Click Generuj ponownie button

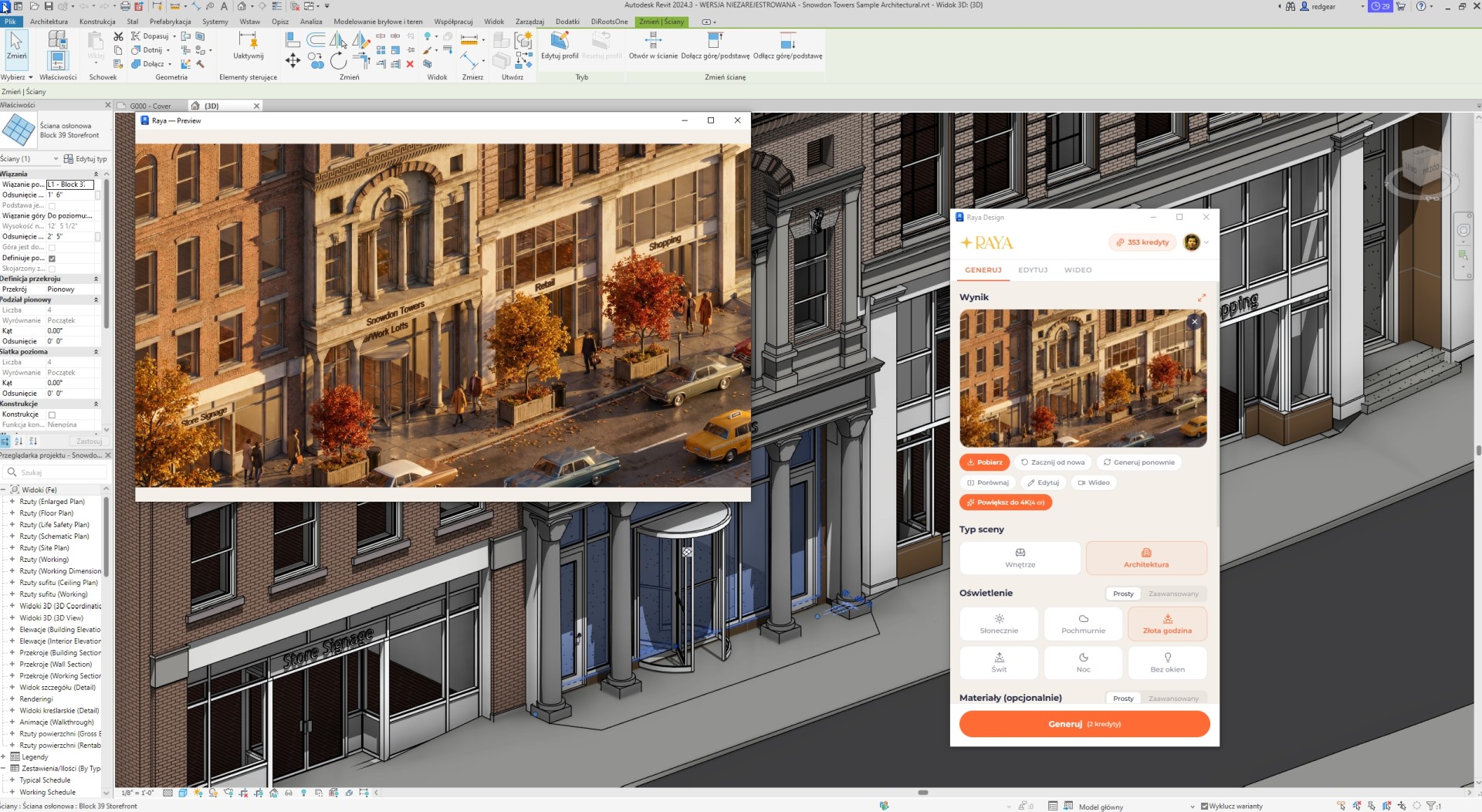tap(1139, 462)
